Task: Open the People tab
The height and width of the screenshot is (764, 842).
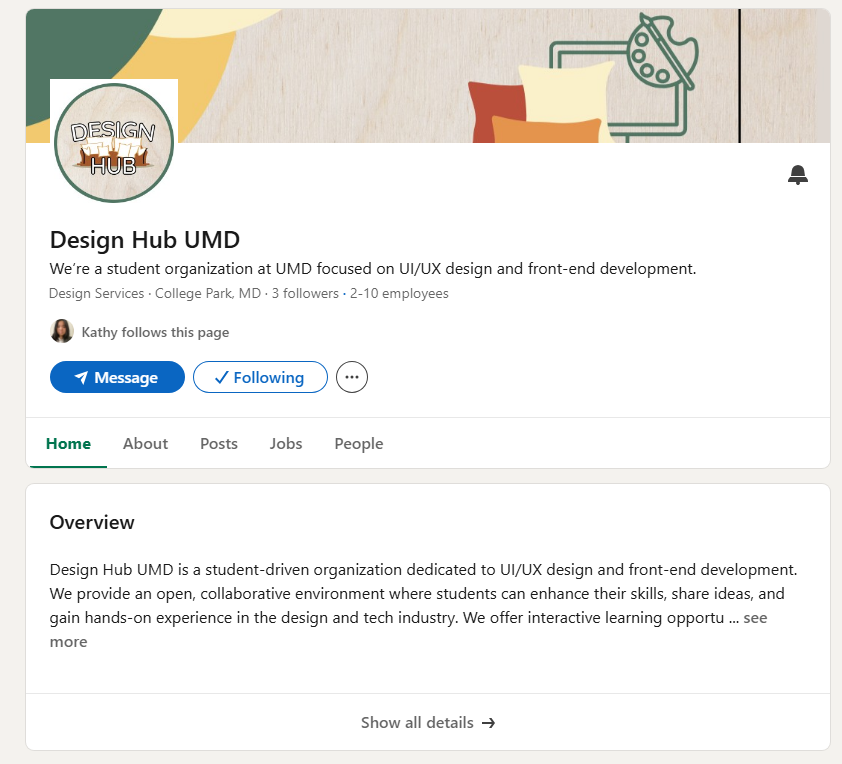Action: (x=359, y=443)
